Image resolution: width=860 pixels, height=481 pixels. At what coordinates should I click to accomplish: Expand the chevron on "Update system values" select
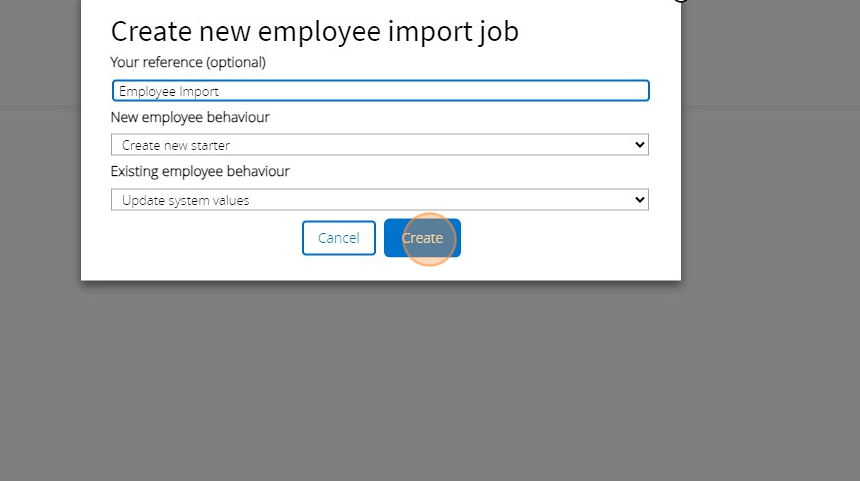(640, 200)
